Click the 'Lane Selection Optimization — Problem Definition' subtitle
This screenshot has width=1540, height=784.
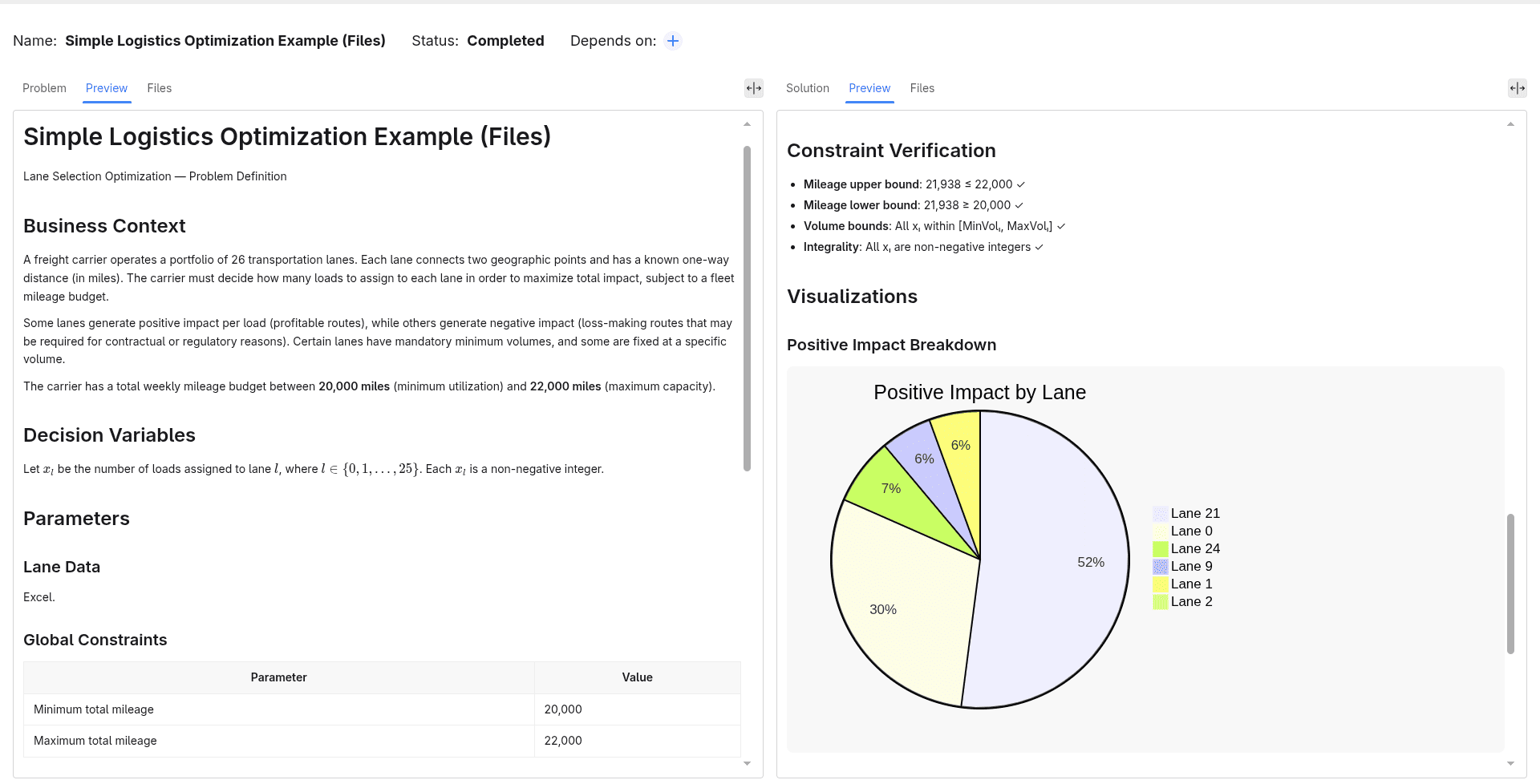point(155,176)
